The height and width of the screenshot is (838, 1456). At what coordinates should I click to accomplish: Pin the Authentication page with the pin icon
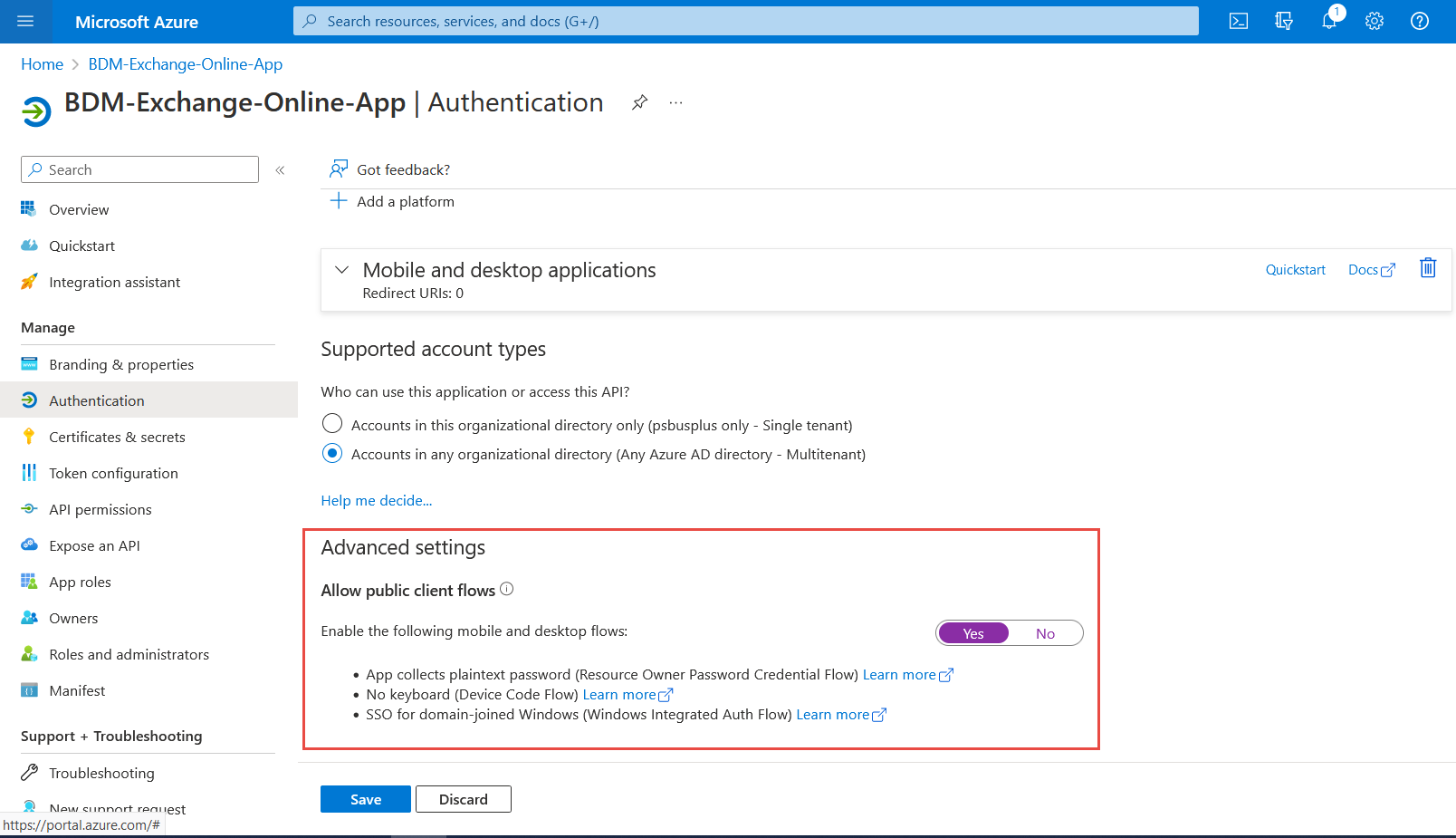tap(639, 102)
